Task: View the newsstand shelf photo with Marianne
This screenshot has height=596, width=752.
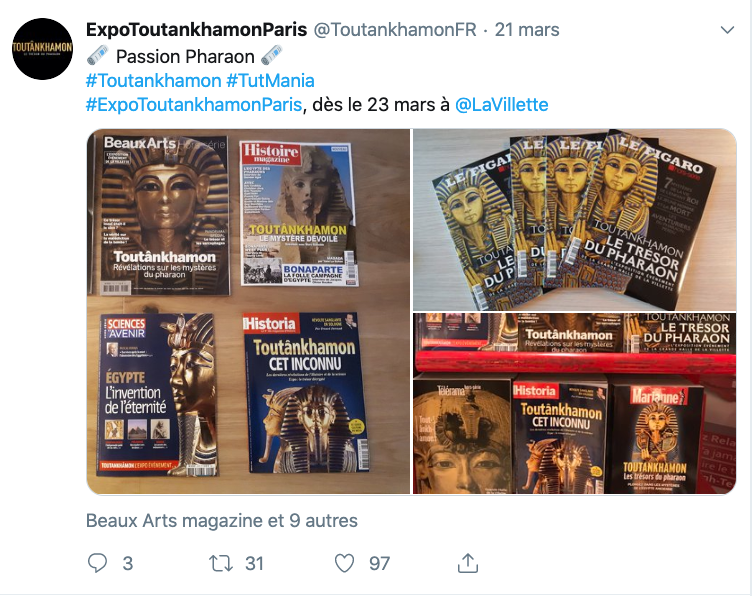Action: coord(575,404)
